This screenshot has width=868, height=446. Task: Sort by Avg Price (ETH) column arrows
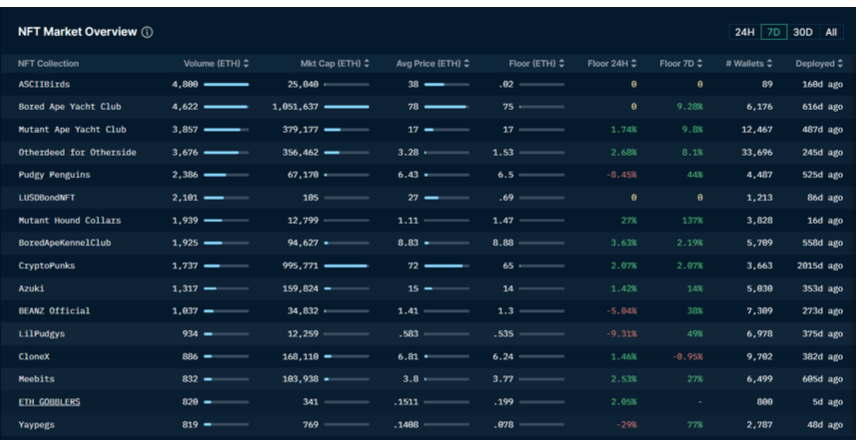coord(466,64)
